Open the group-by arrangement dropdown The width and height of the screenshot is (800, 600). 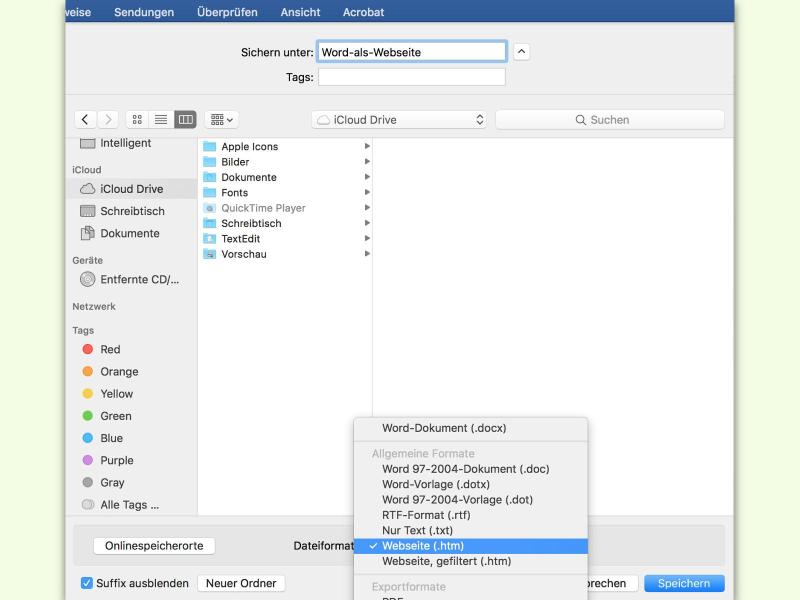[222, 120]
